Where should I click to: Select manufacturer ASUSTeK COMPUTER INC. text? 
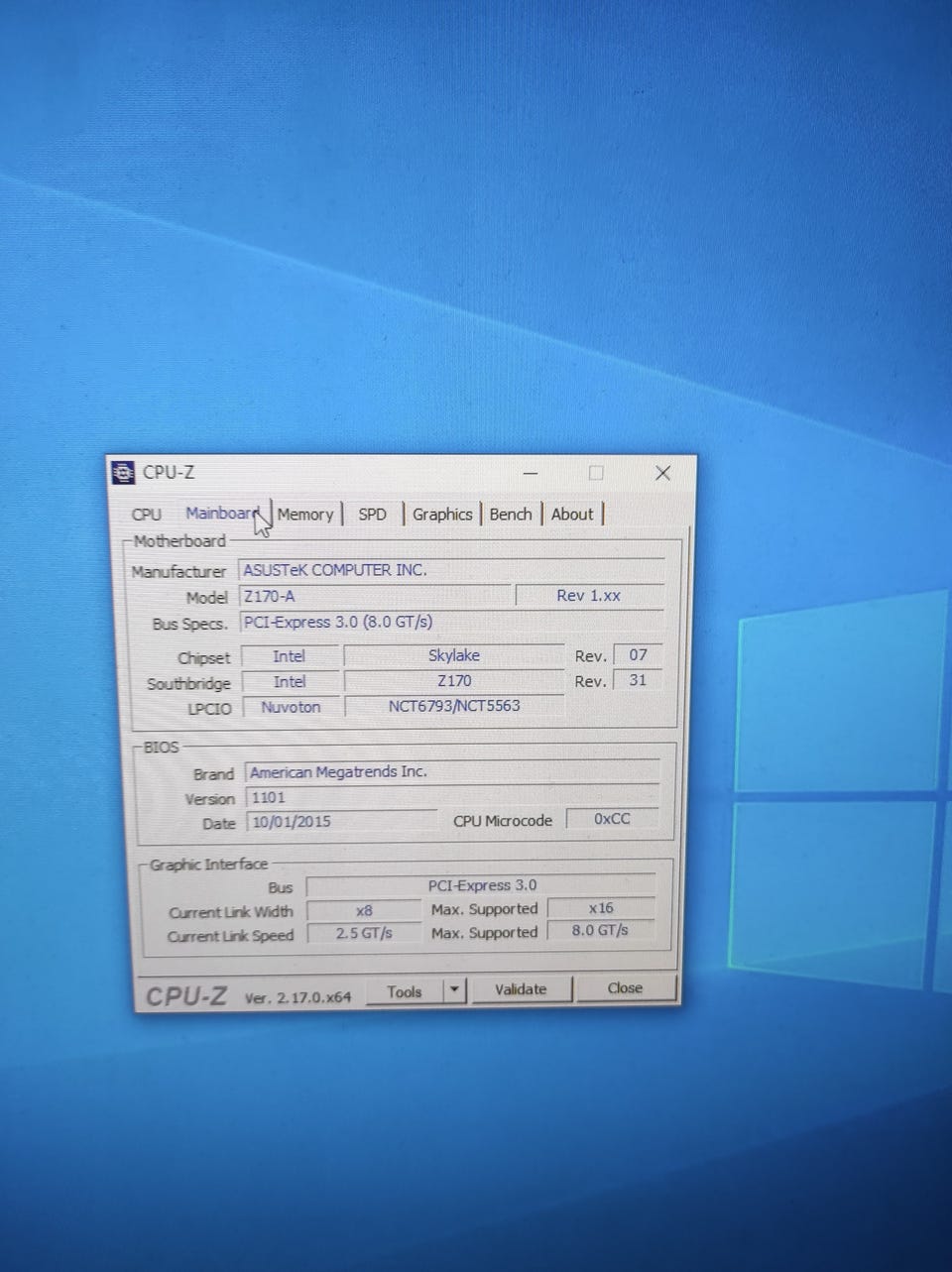(335, 570)
